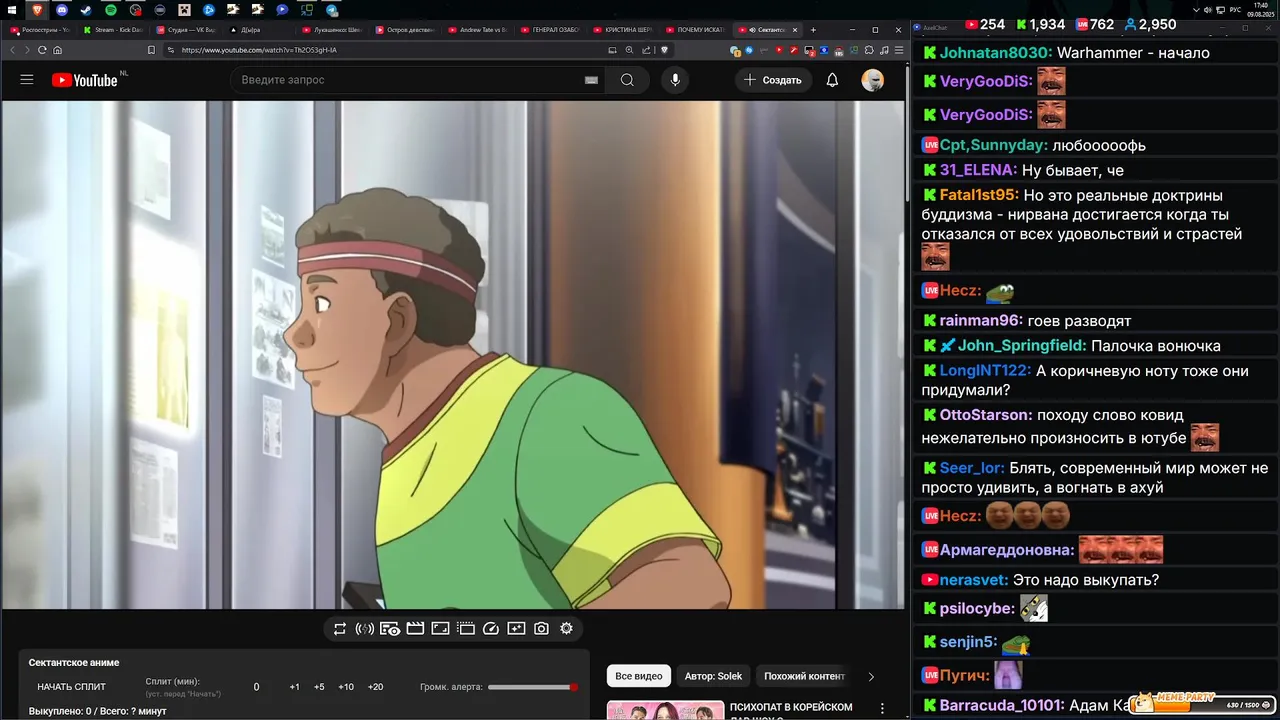Start voice search with the microphone icon
The width and height of the screenshot is (1280, 720).
(x=675, y=80)
